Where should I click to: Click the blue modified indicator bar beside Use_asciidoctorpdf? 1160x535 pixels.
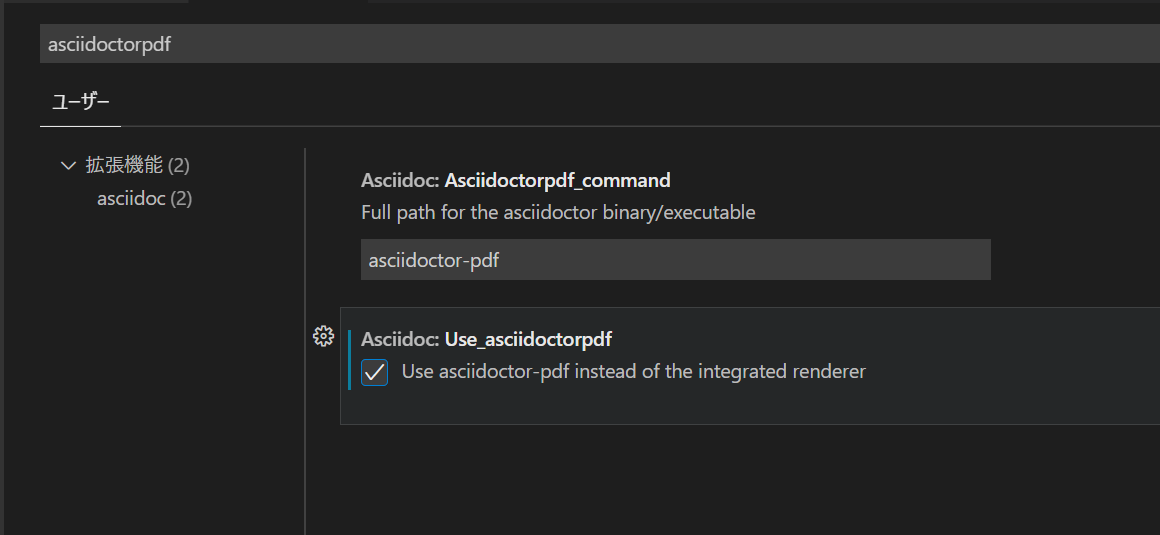pyautogui.click(x=350, y=358)
